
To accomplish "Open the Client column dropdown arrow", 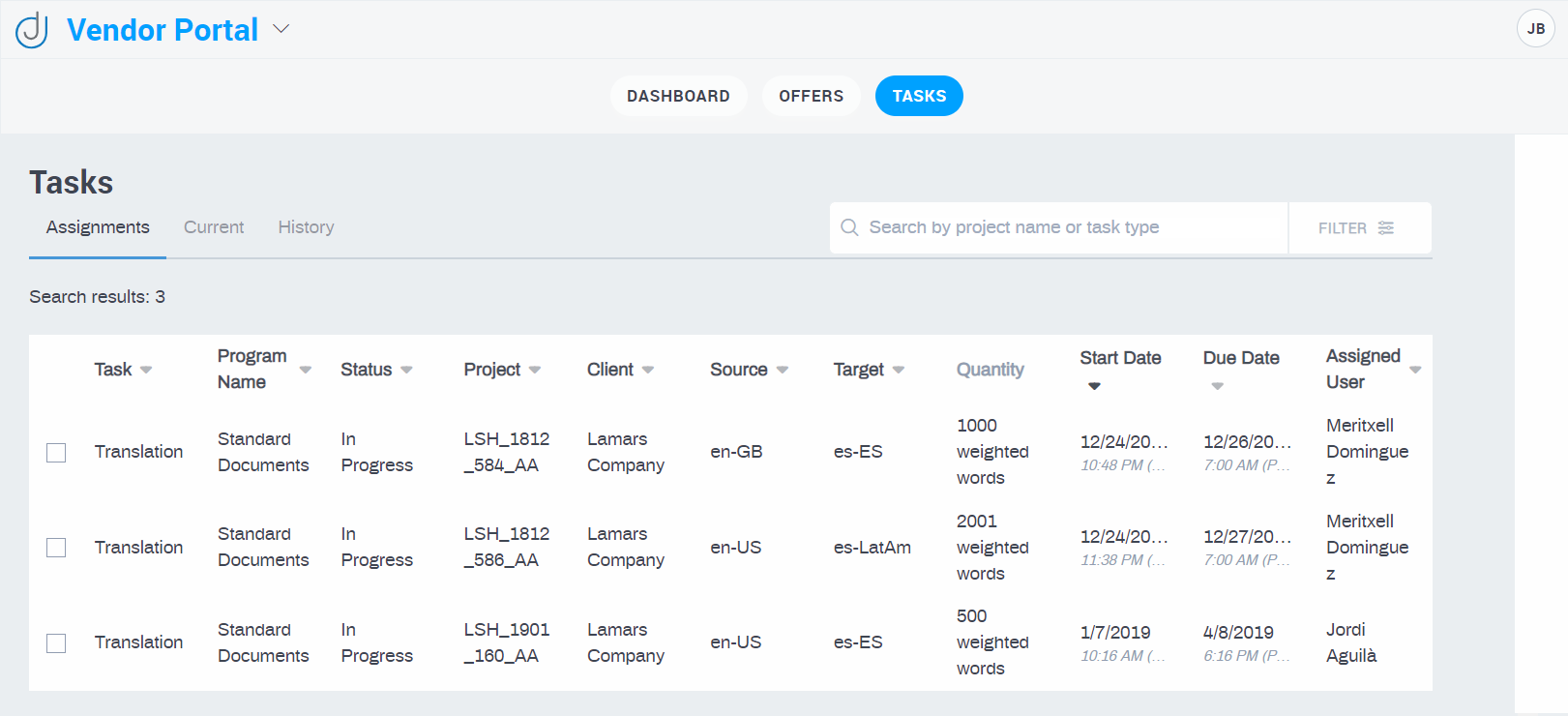I will [x=648, y=370].
